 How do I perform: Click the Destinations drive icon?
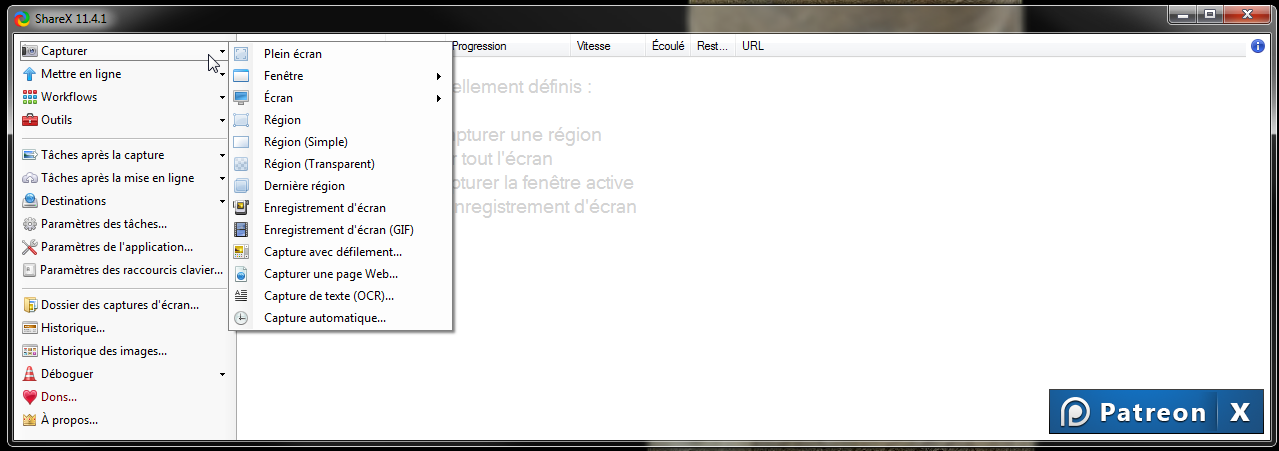coord(30,201)
